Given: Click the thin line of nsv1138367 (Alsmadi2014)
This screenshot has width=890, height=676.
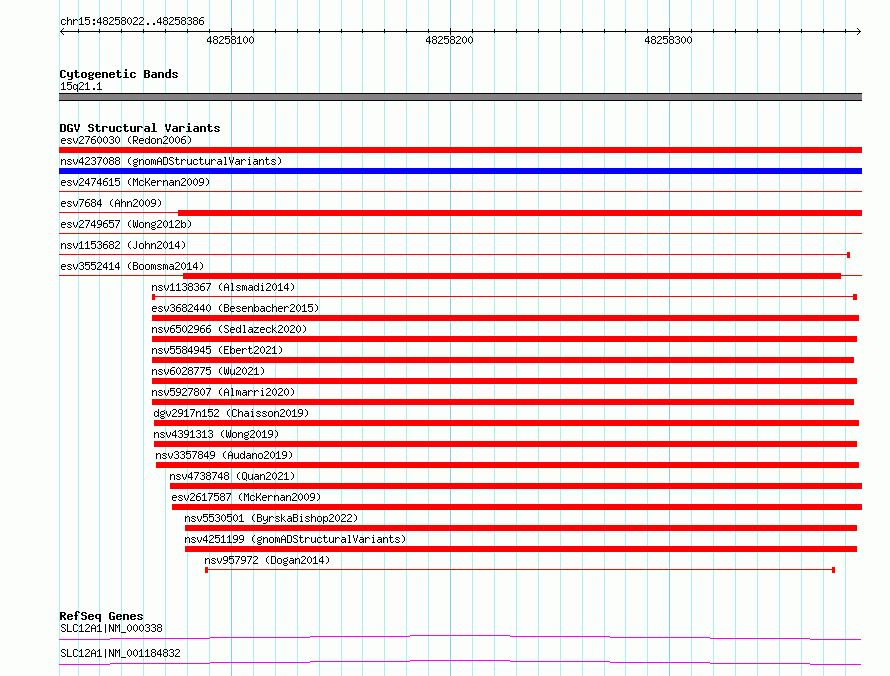Looking at the screenshot, I should [505, 297].
